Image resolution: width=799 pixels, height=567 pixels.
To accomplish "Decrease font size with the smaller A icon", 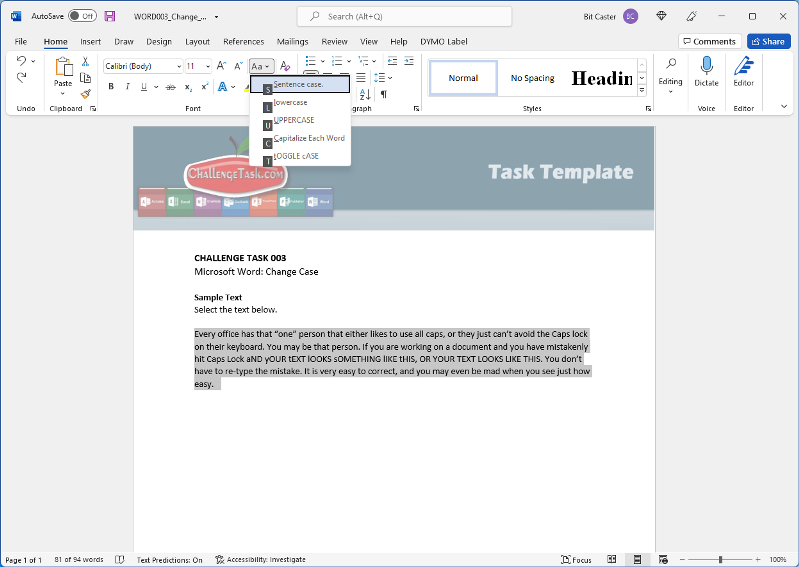I will point(238,66).
